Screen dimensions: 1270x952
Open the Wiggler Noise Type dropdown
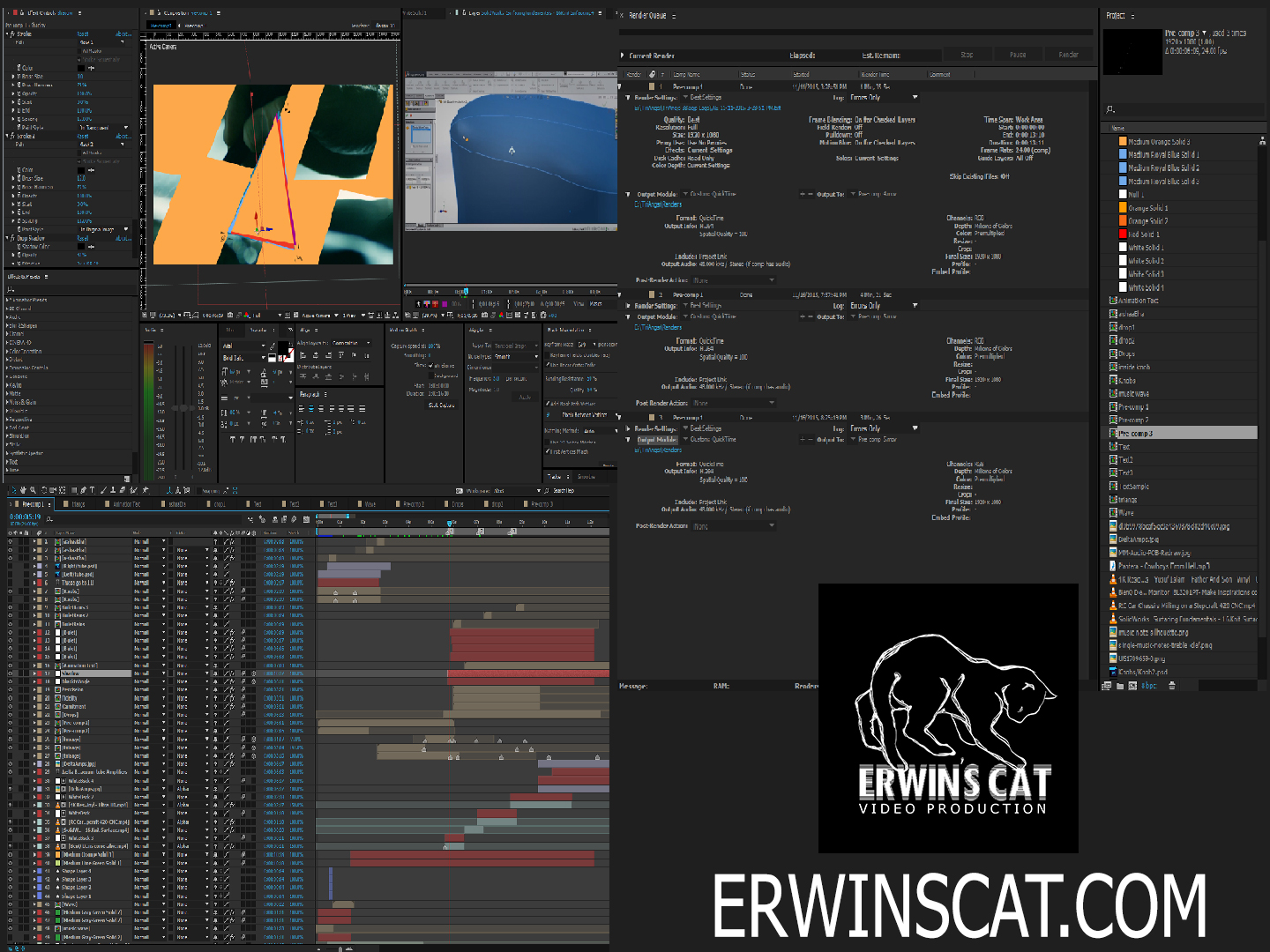(x=516, y=356)
